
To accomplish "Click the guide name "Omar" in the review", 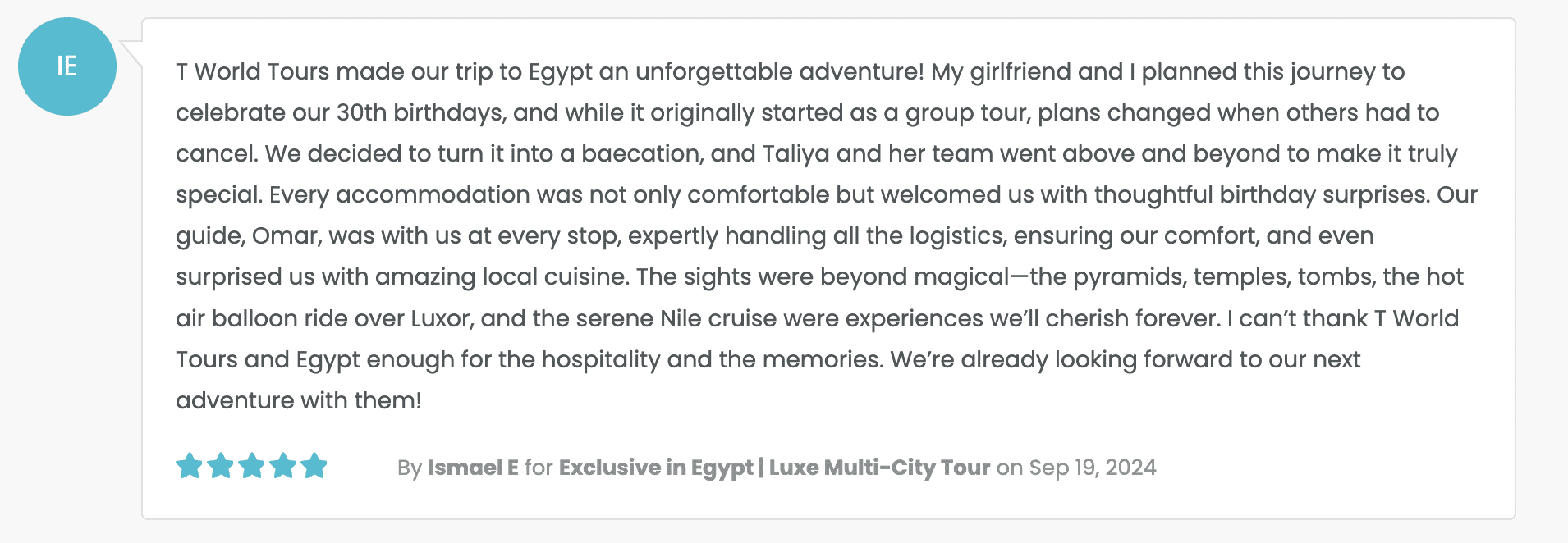I will pos(284,236).
